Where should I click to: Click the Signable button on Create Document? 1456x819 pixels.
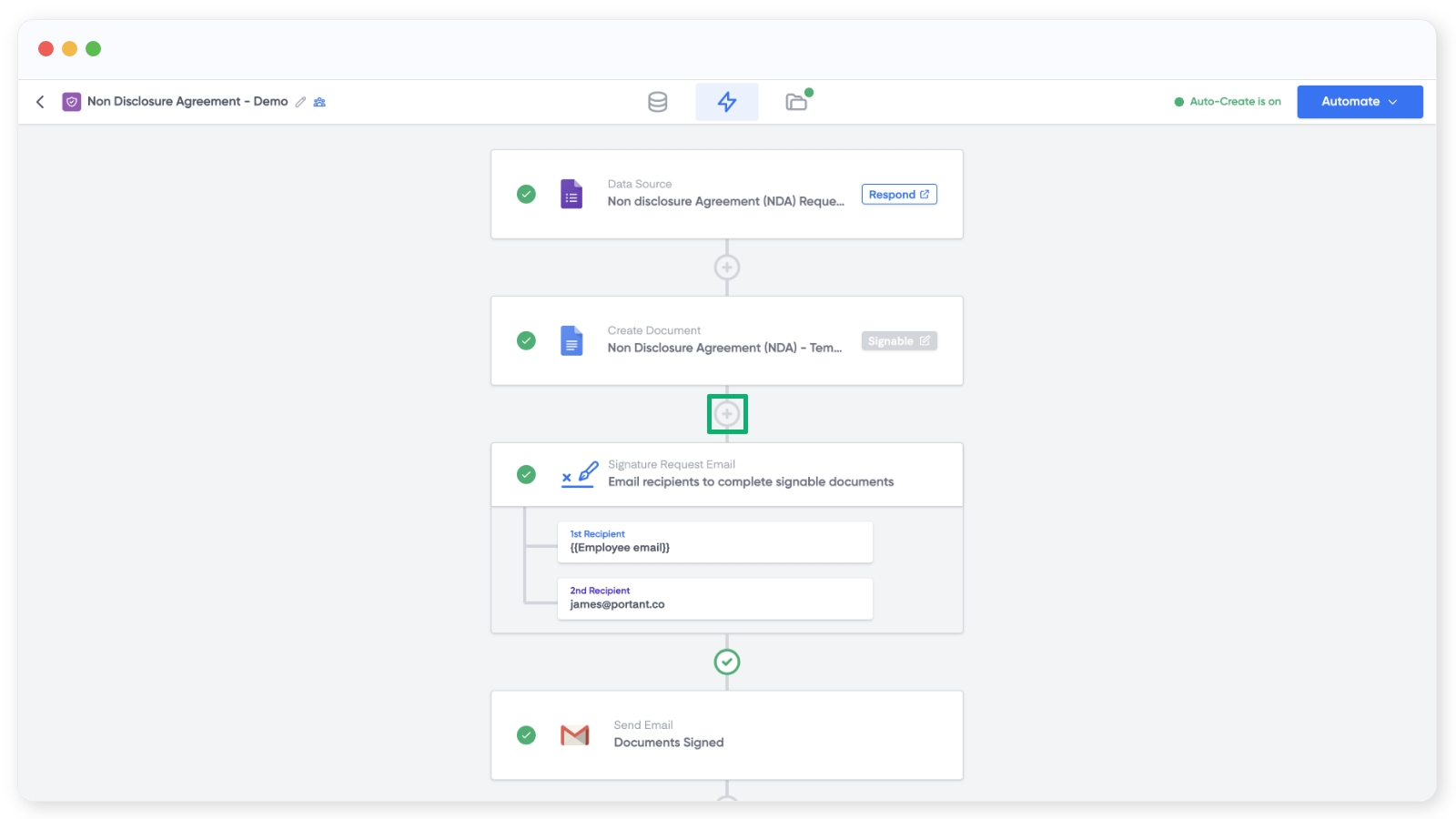pos(898,341)
